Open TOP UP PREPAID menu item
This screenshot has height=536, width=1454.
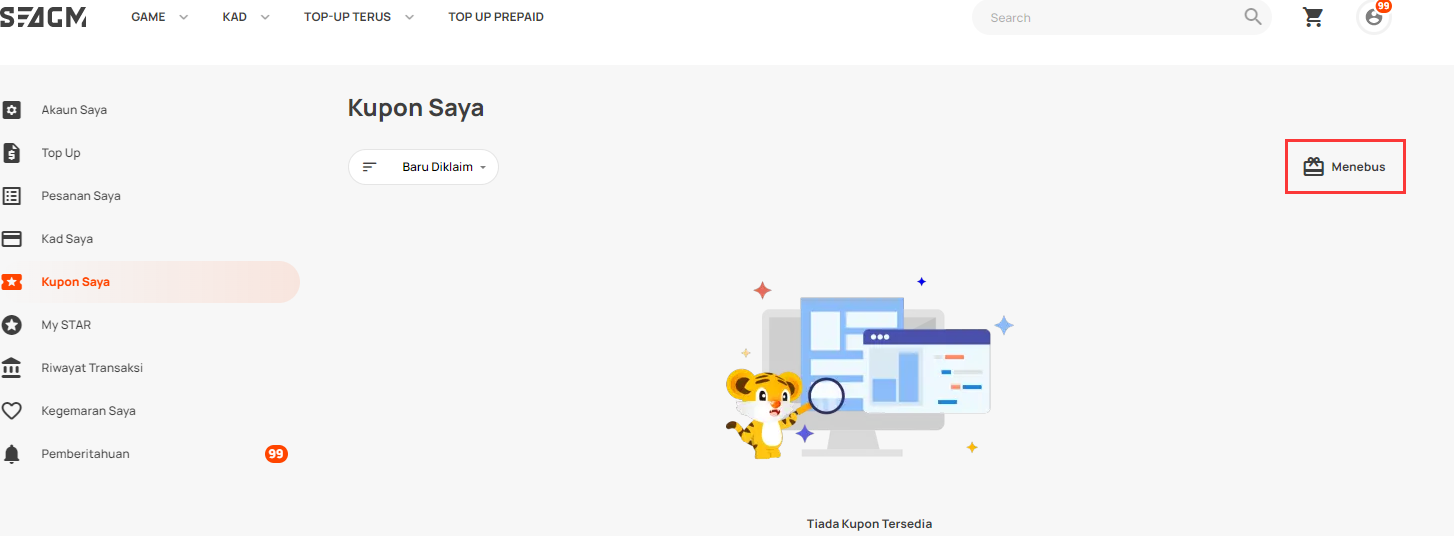point(496,17)
